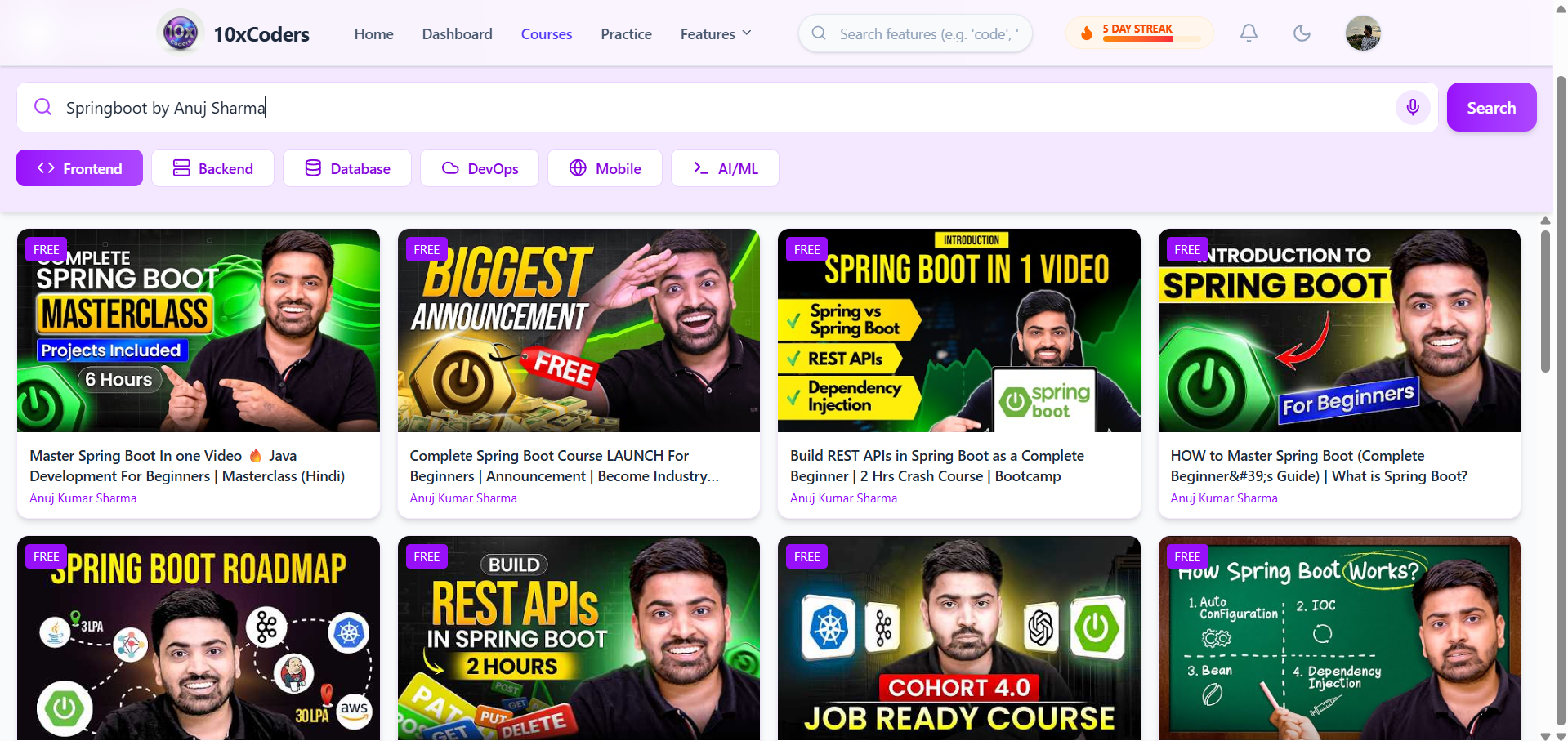The height and width of the screenshot is (741, 1568).
Task: Select the AI/ML category filter
Action: click(x=725, y=168)
